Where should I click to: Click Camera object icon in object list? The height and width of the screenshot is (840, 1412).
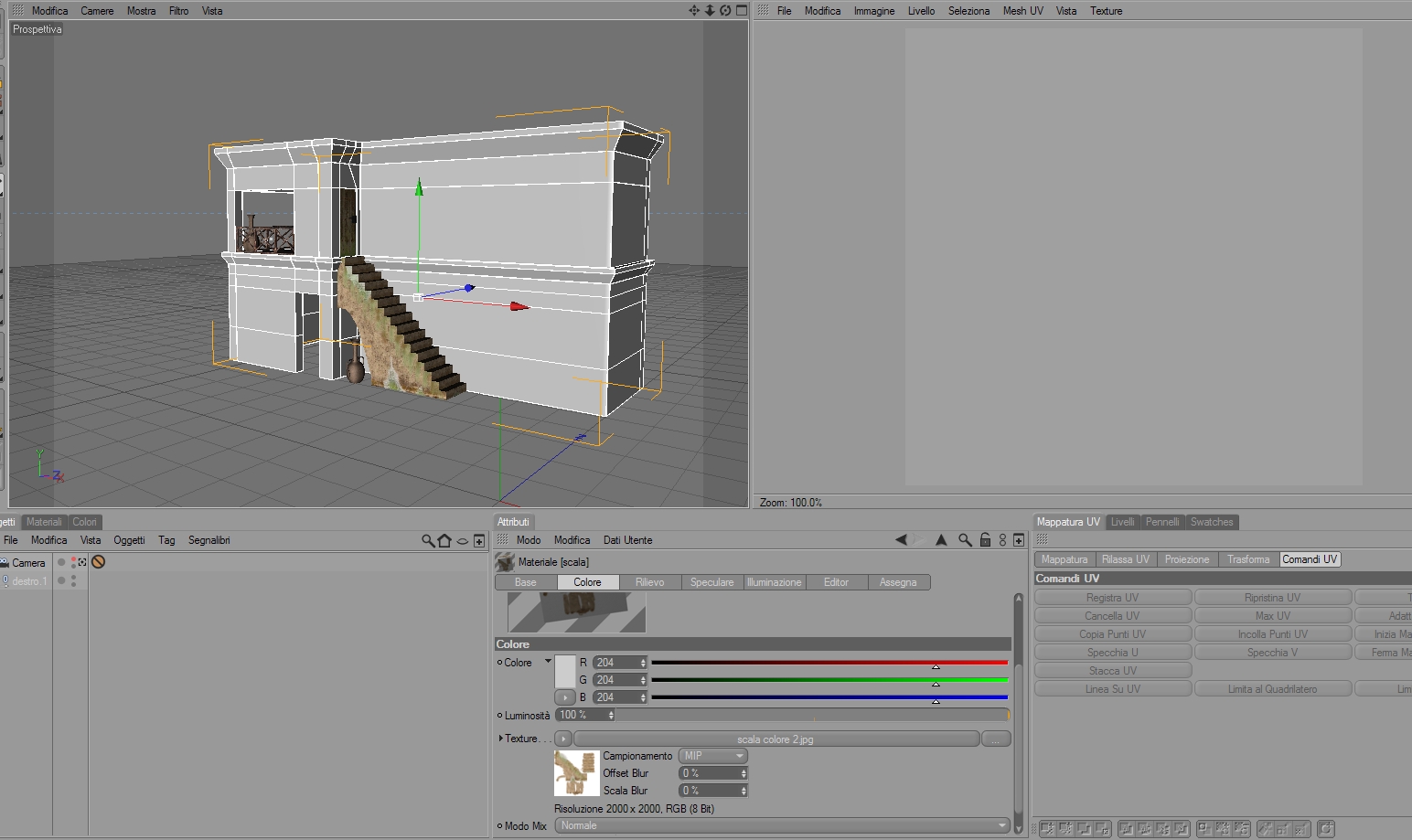[x=5, y=562]
